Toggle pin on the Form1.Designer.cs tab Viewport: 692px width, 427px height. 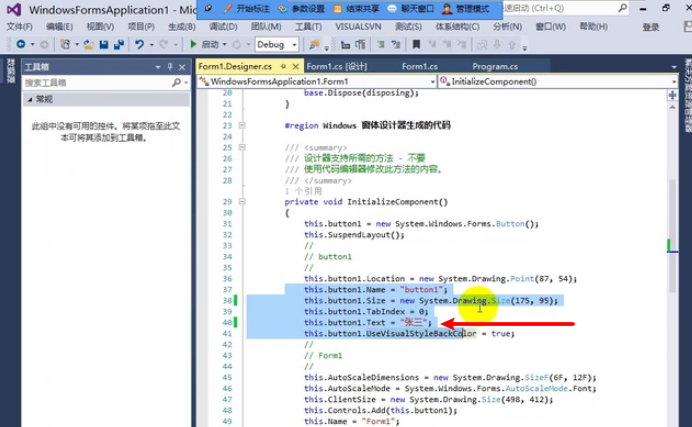pyautogui.click(x=283, y=66)
